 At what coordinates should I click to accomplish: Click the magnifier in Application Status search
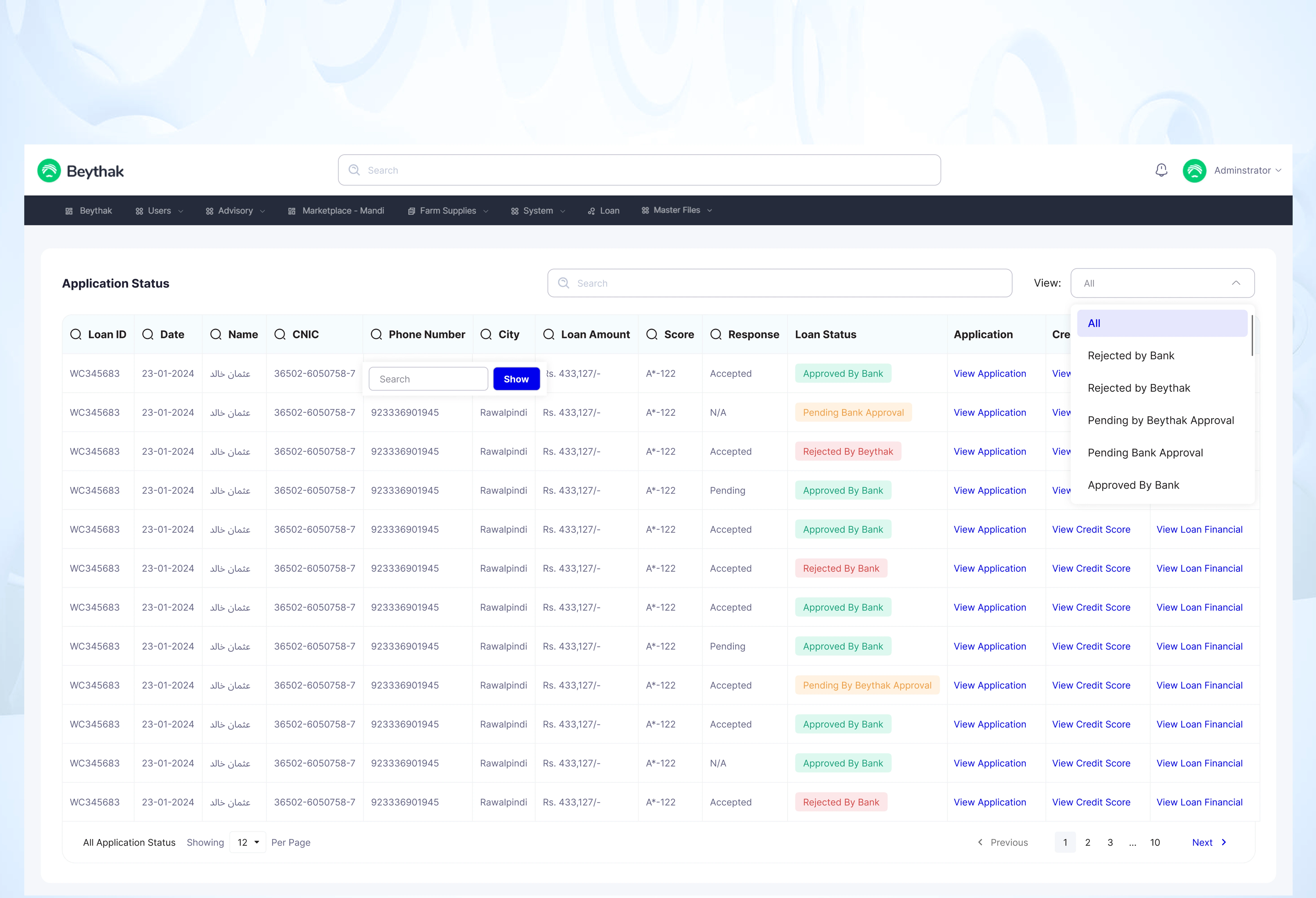coord(564,283)
